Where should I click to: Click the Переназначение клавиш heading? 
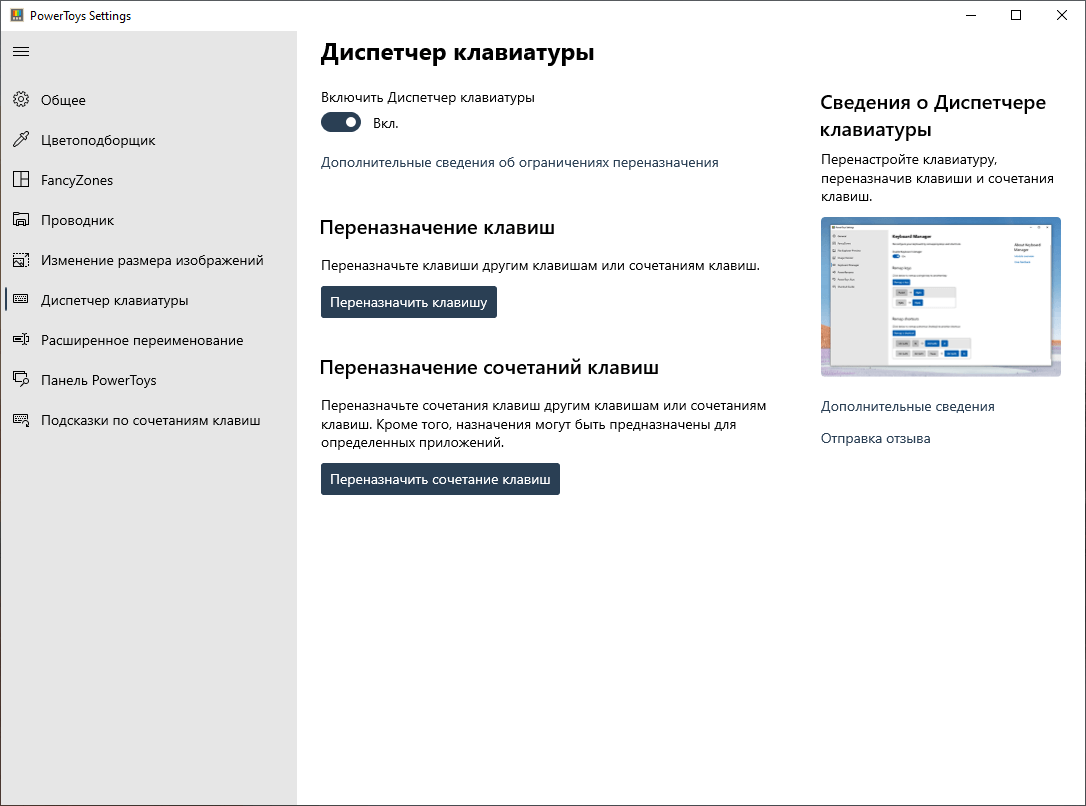click(437, 228)
